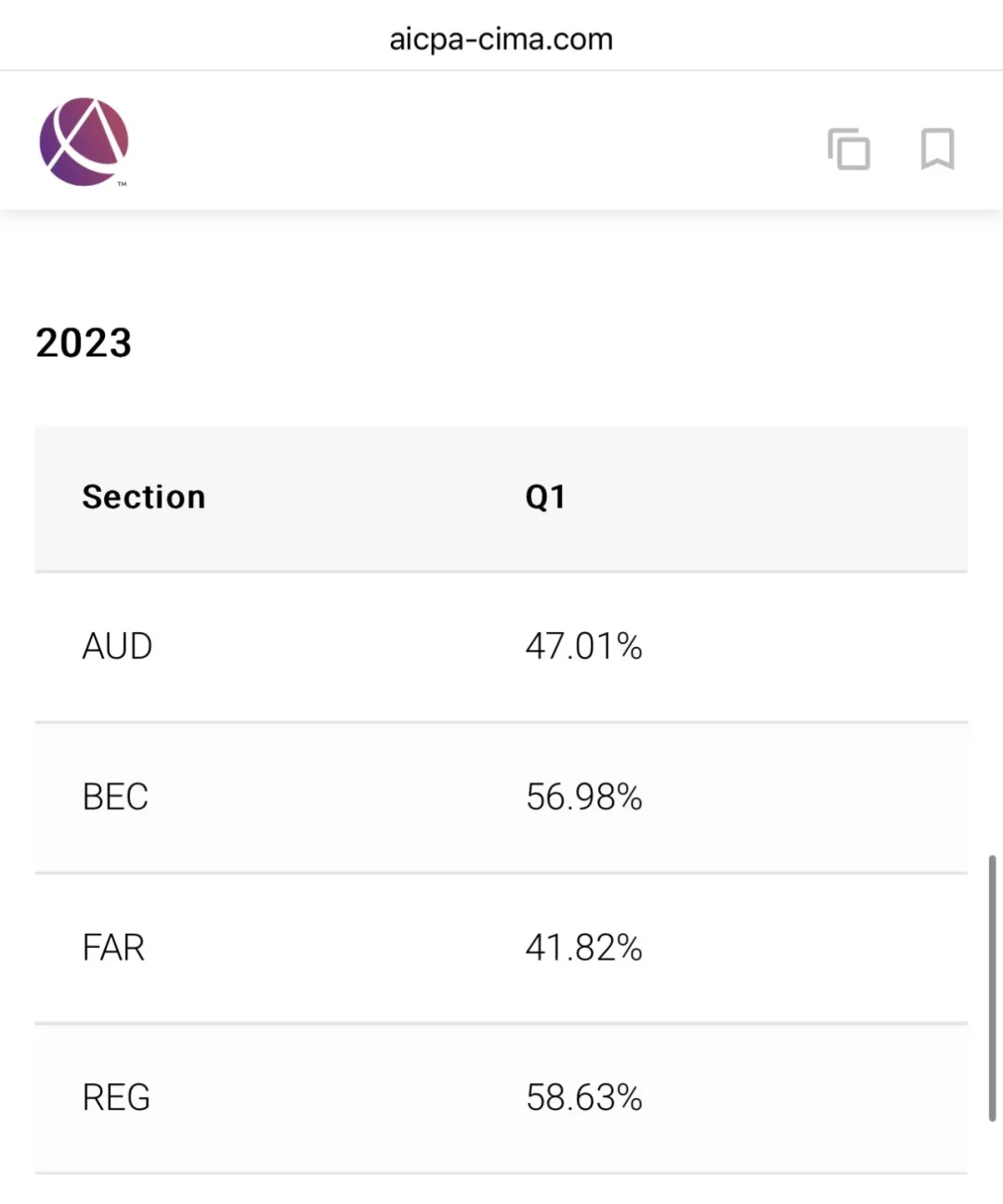Click the 41.82% FAR pass rate
1003x1204 pixels.
pyautogui.click(x=584, y=948)
